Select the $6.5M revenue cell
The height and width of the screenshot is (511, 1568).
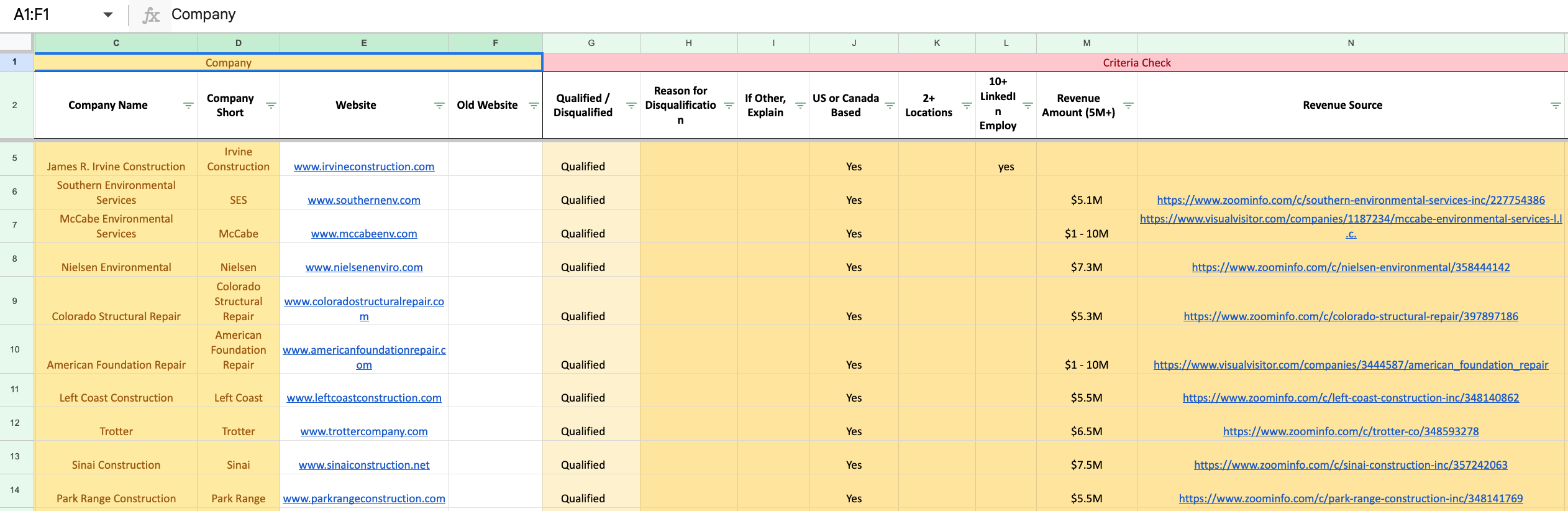pyautogui.click(x=1087, y=424)
